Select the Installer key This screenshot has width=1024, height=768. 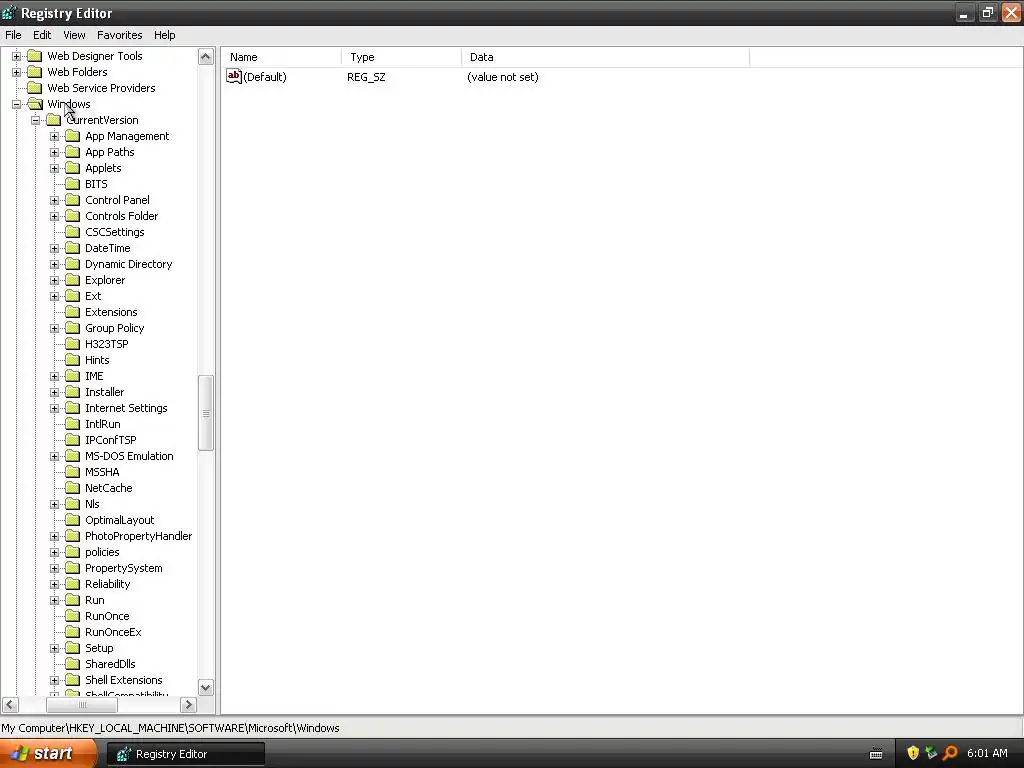click(104, 392)
